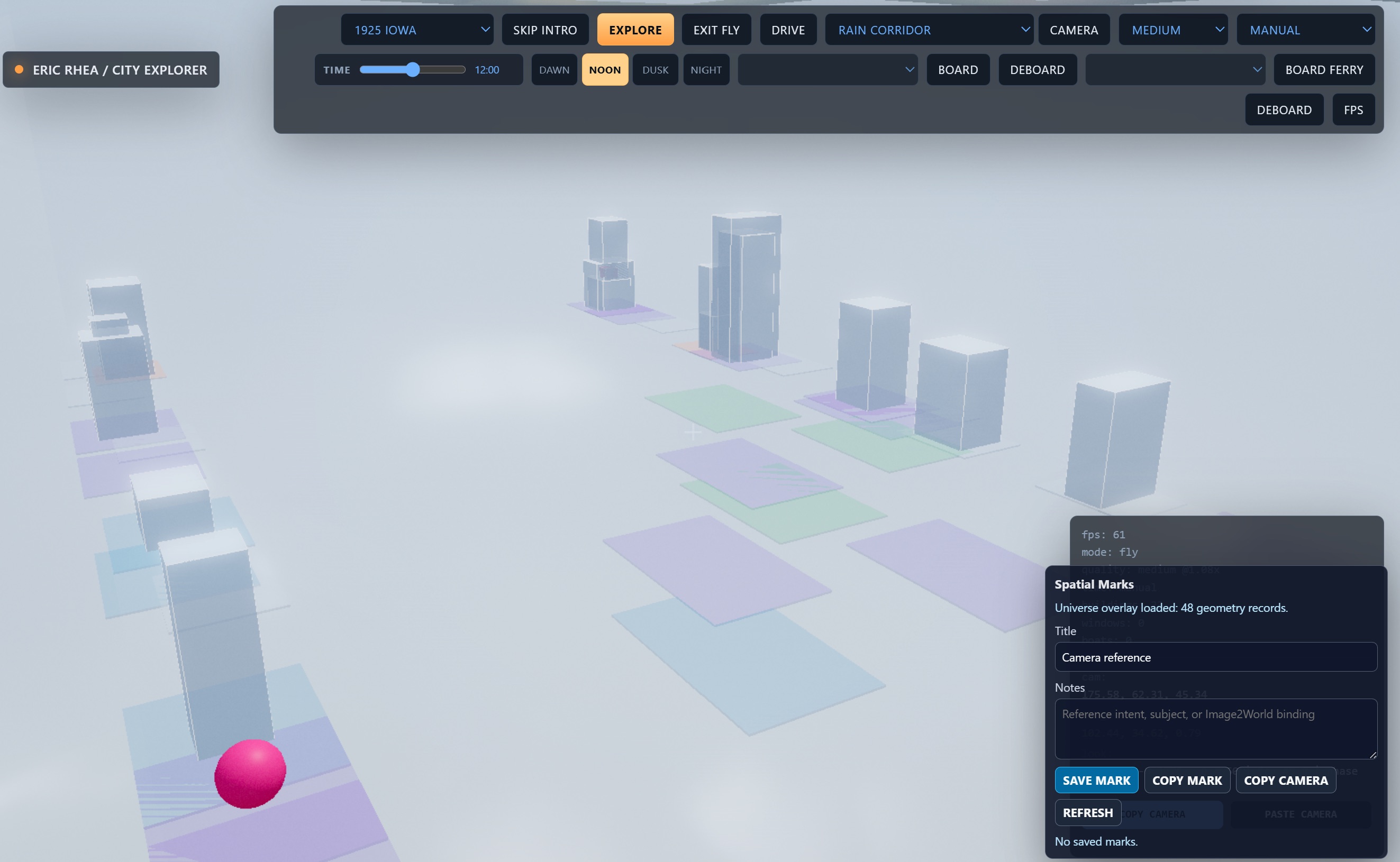The height and width of the screenshot is (862, 1400).
Task: Click the SKIP INTRO button
Action: pos(544,30)
